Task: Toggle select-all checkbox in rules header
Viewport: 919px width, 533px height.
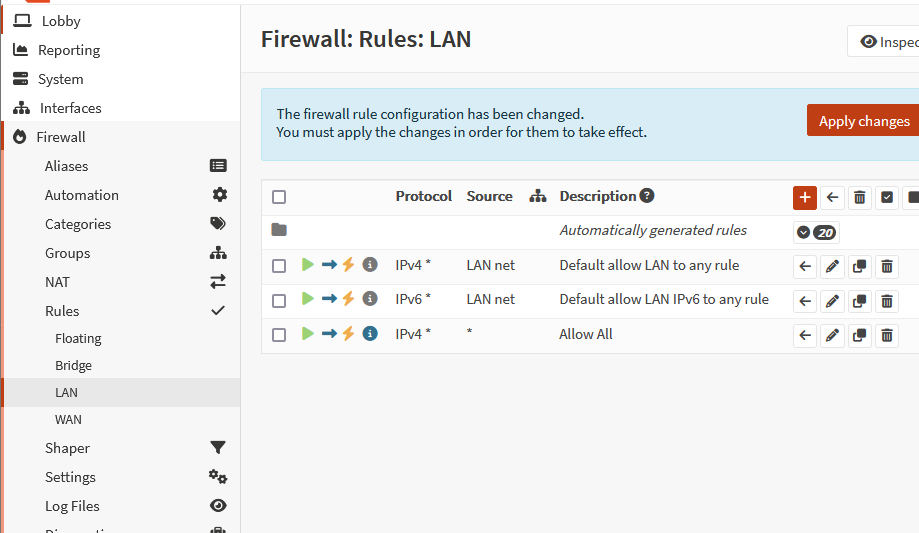Action: [x=279, y=197]
